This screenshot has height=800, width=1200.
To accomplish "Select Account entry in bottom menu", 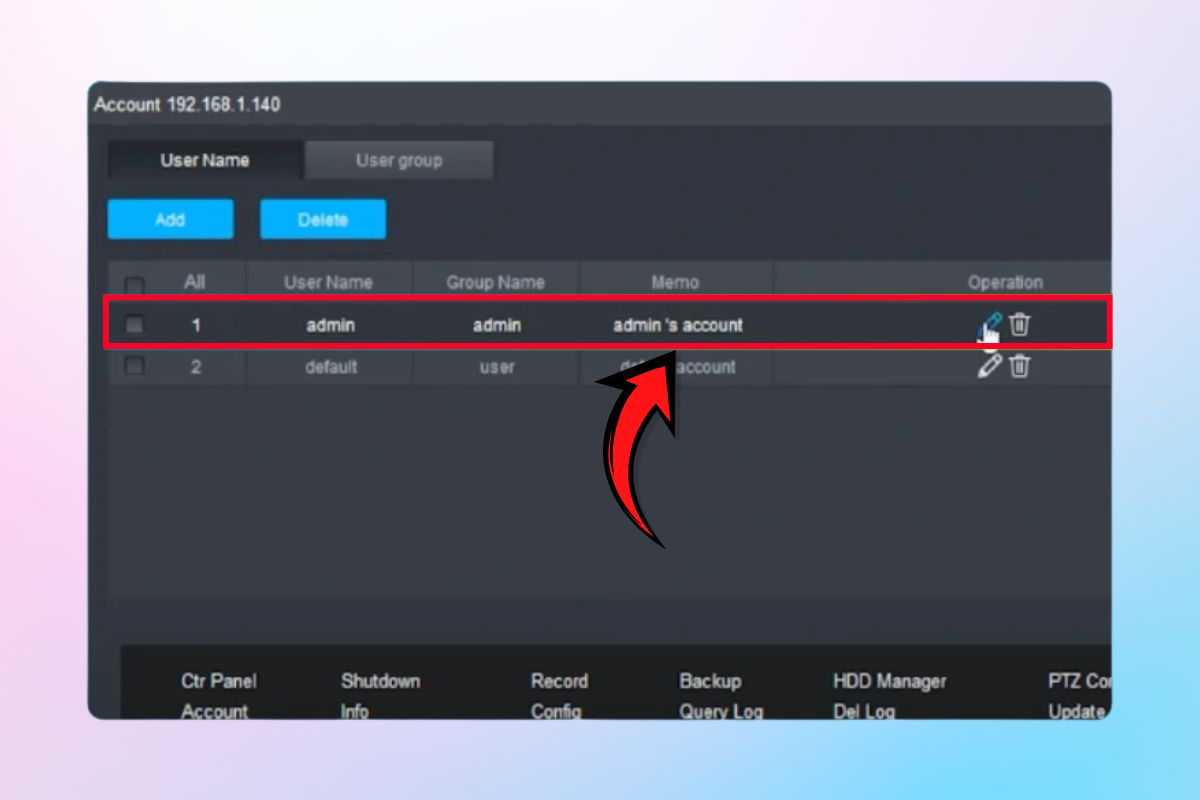I will point(214,711).
